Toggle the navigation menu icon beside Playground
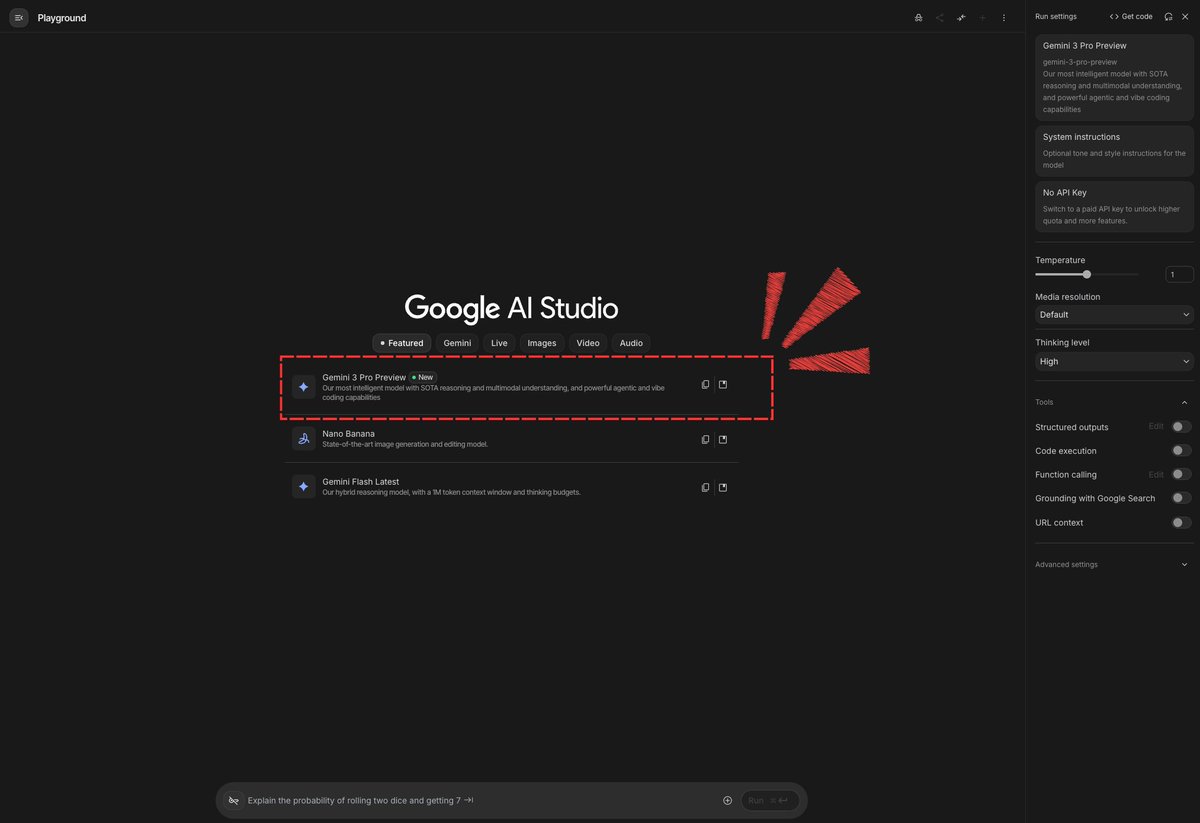The width and height of the screenshot is (1200, 823). click(18, 18)
